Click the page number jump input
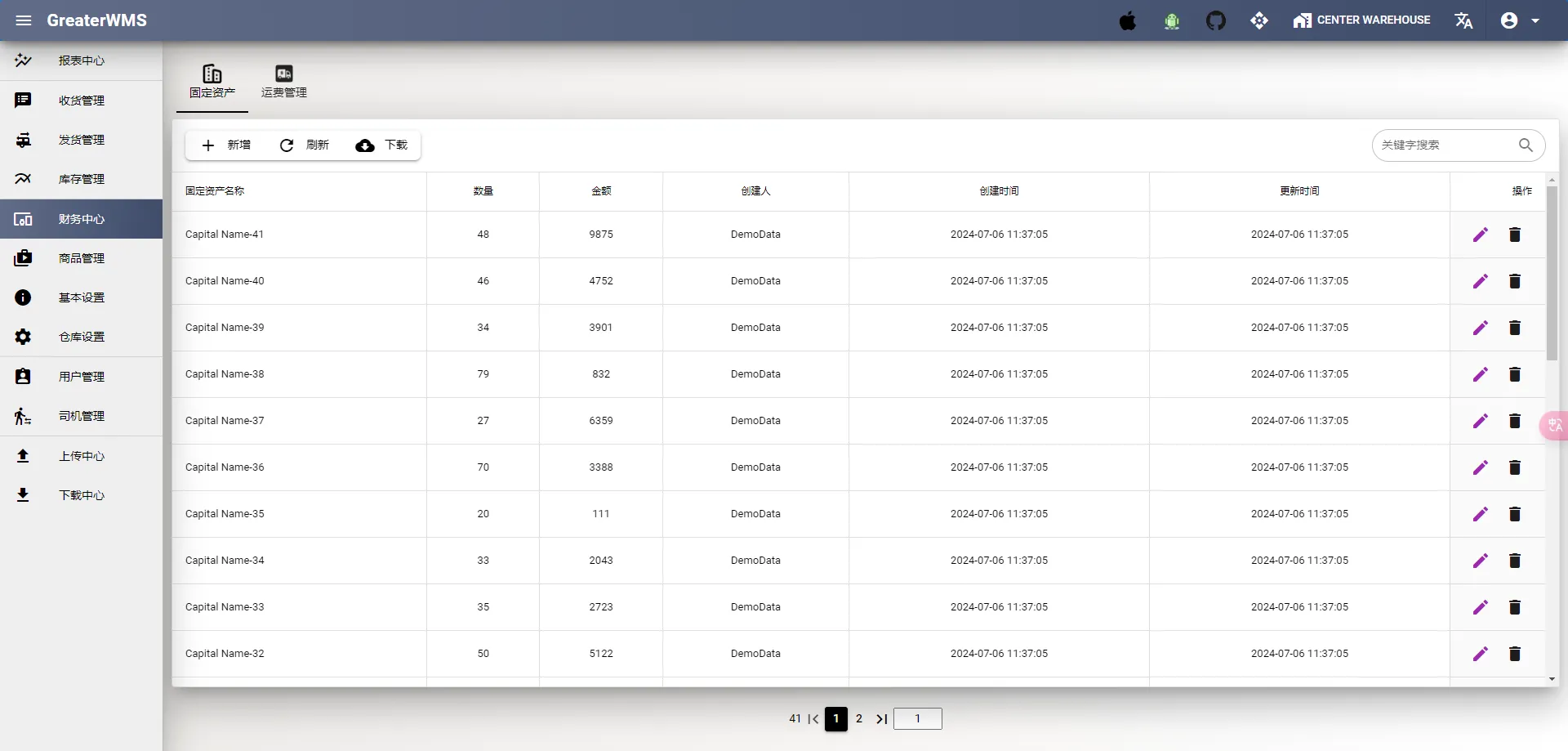 tap(918, 718)
